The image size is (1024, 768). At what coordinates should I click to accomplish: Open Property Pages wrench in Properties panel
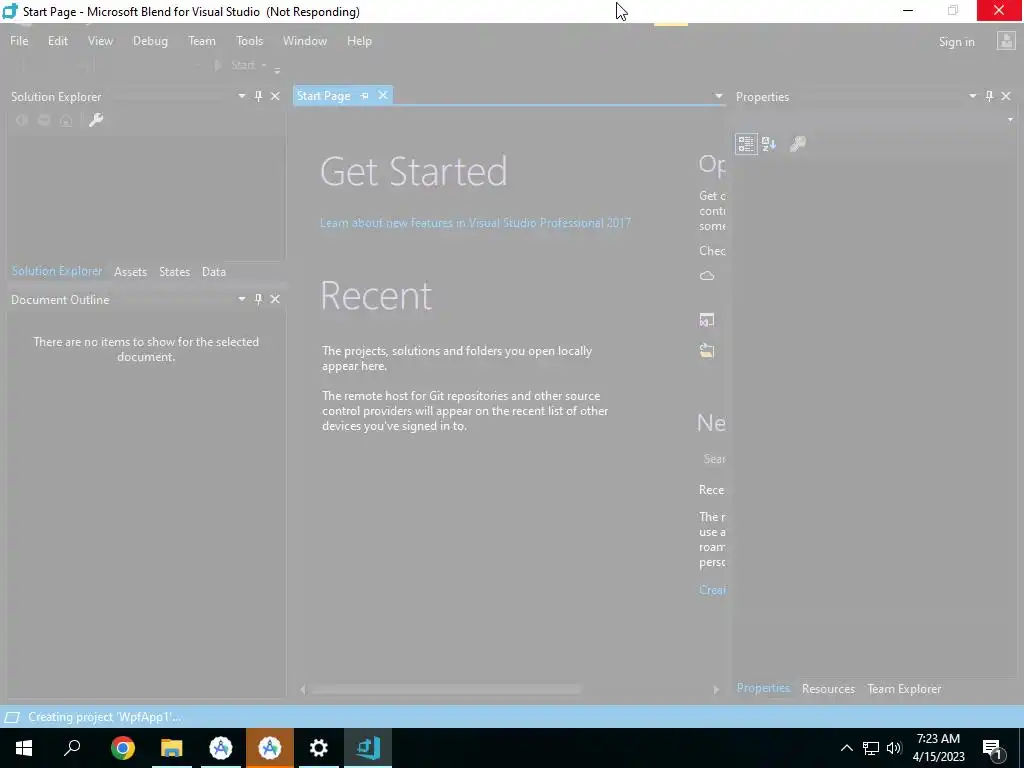point(797,144)
